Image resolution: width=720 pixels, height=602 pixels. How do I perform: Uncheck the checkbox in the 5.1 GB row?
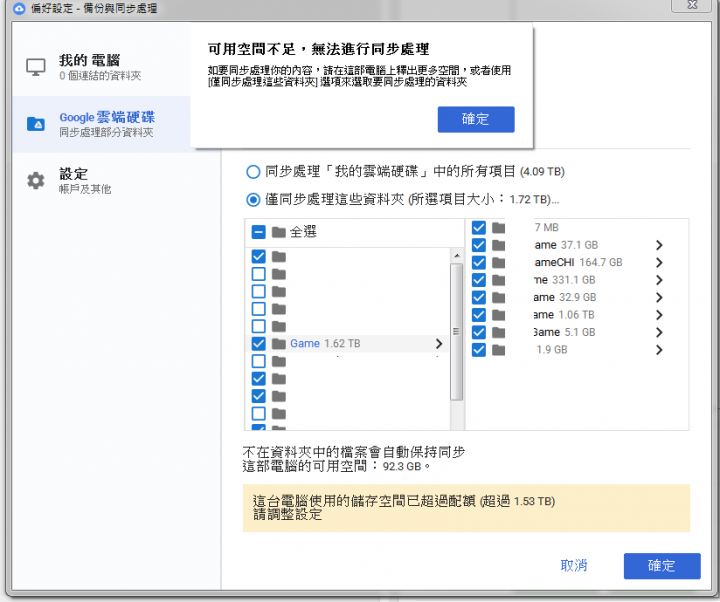point(478,332)
